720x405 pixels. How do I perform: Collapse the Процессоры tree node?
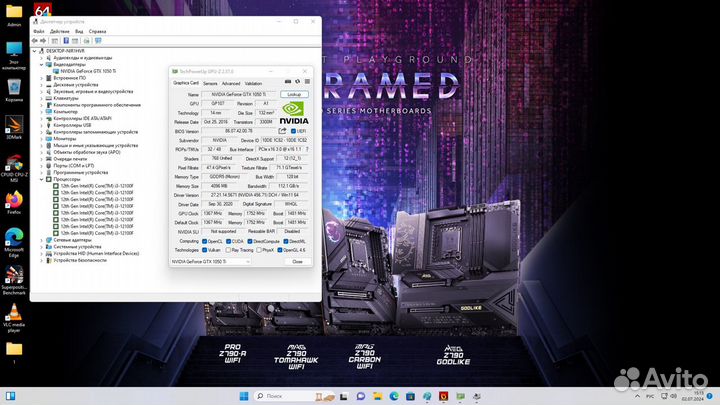point(41,179)
